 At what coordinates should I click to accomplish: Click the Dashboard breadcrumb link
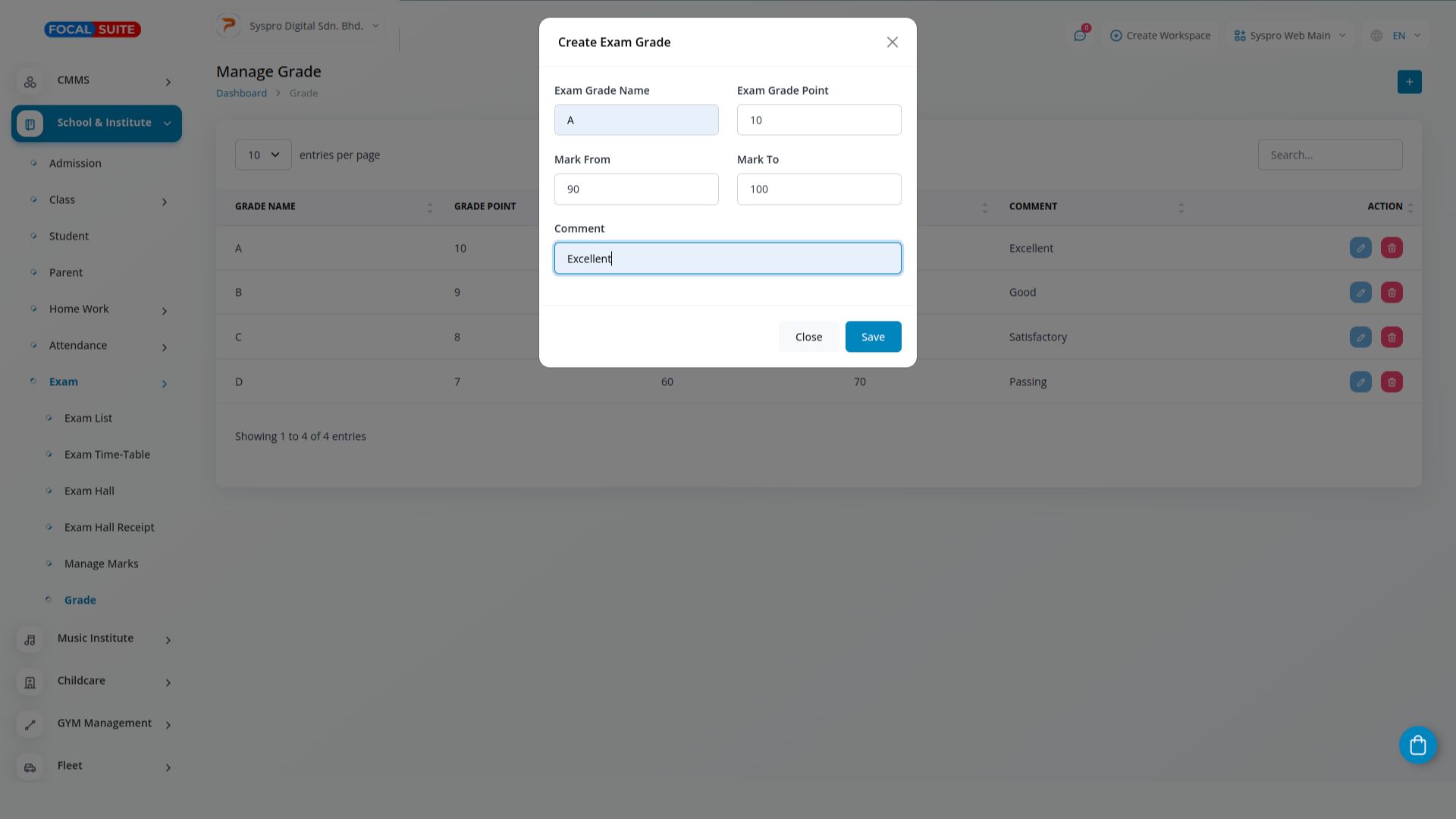241,93
